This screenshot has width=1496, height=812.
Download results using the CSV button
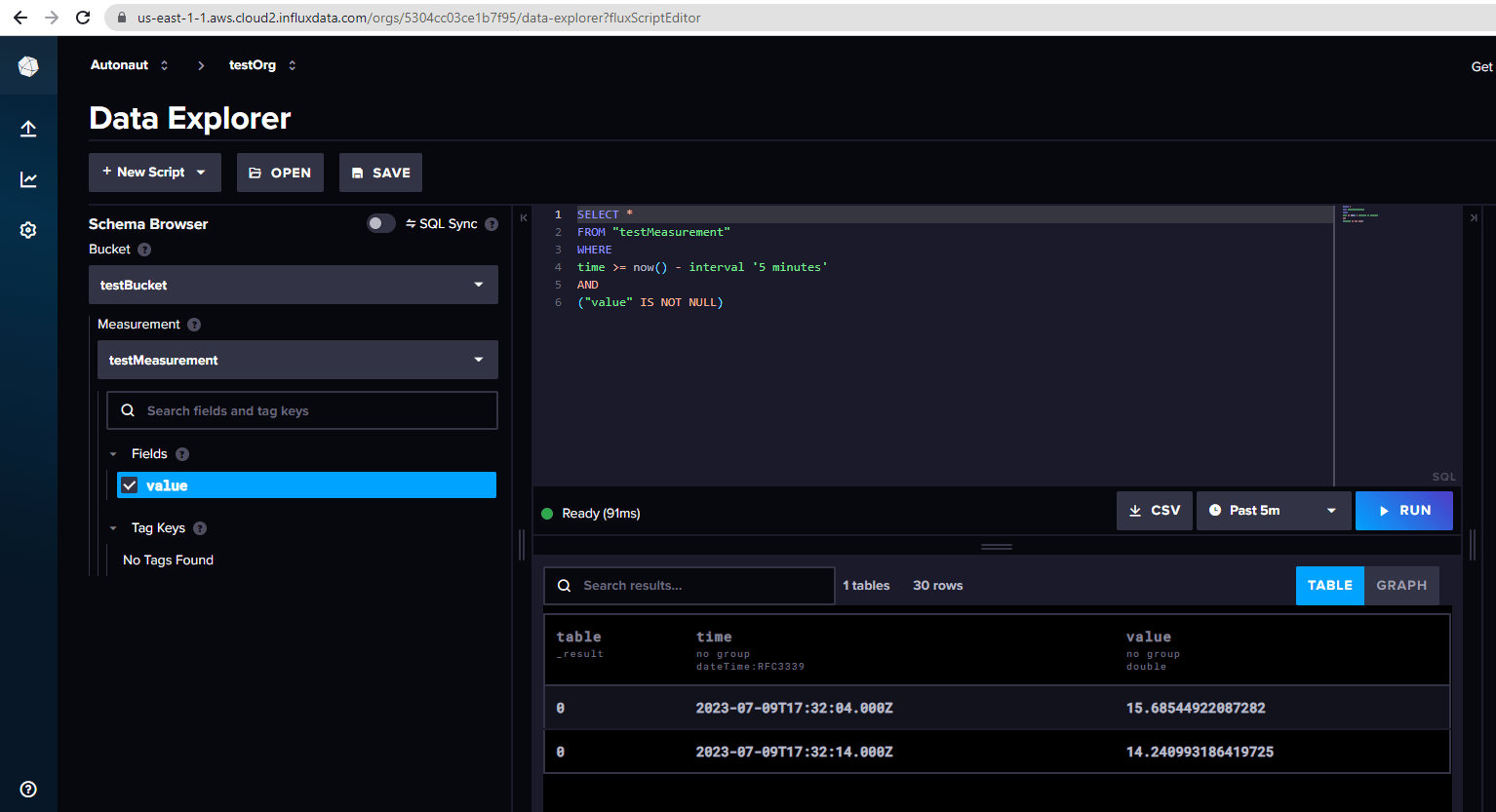tap(1154, 510)
